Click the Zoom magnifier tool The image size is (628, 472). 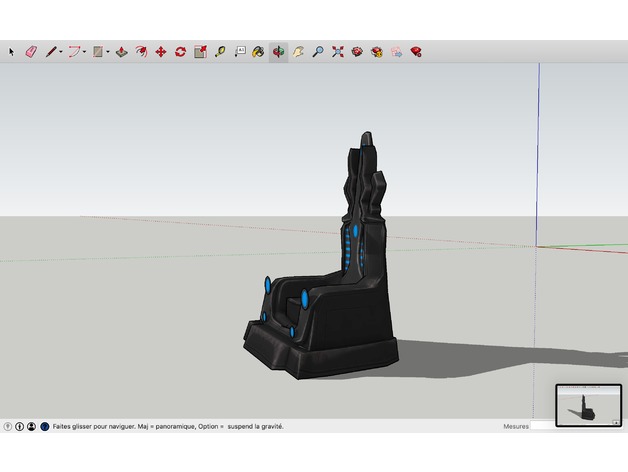[x=318, y=51]
